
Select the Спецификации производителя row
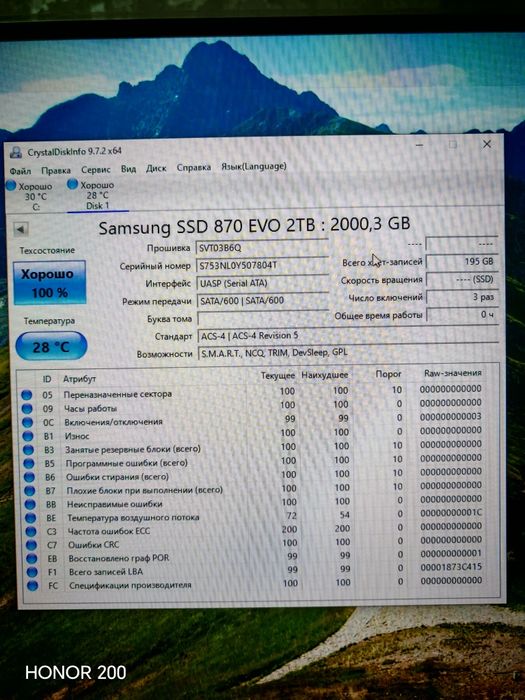point(258,583)
